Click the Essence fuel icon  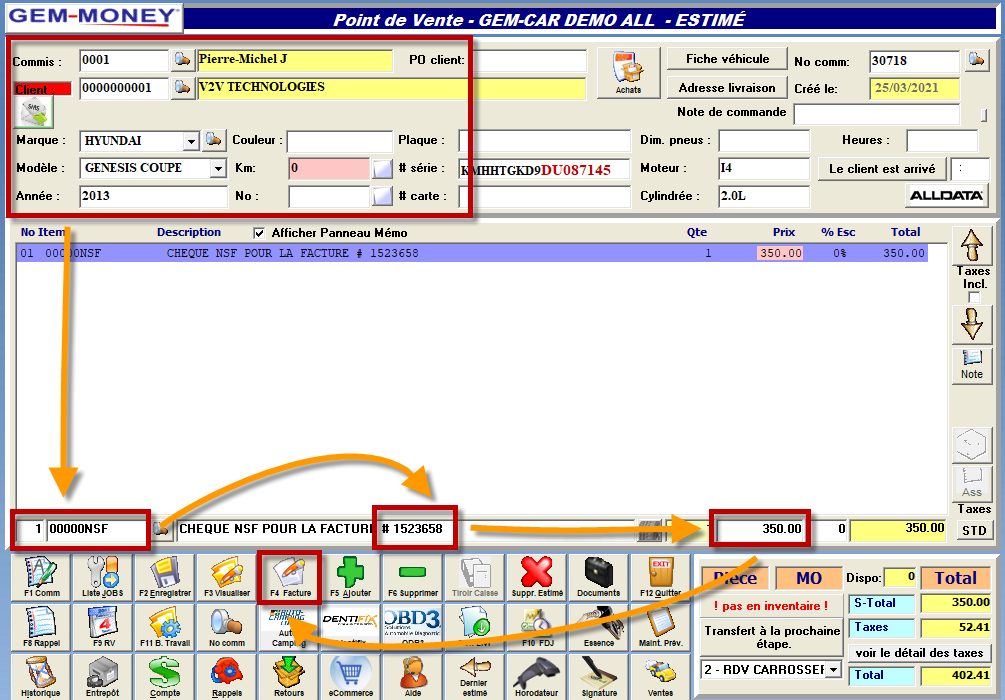point(599,627)
